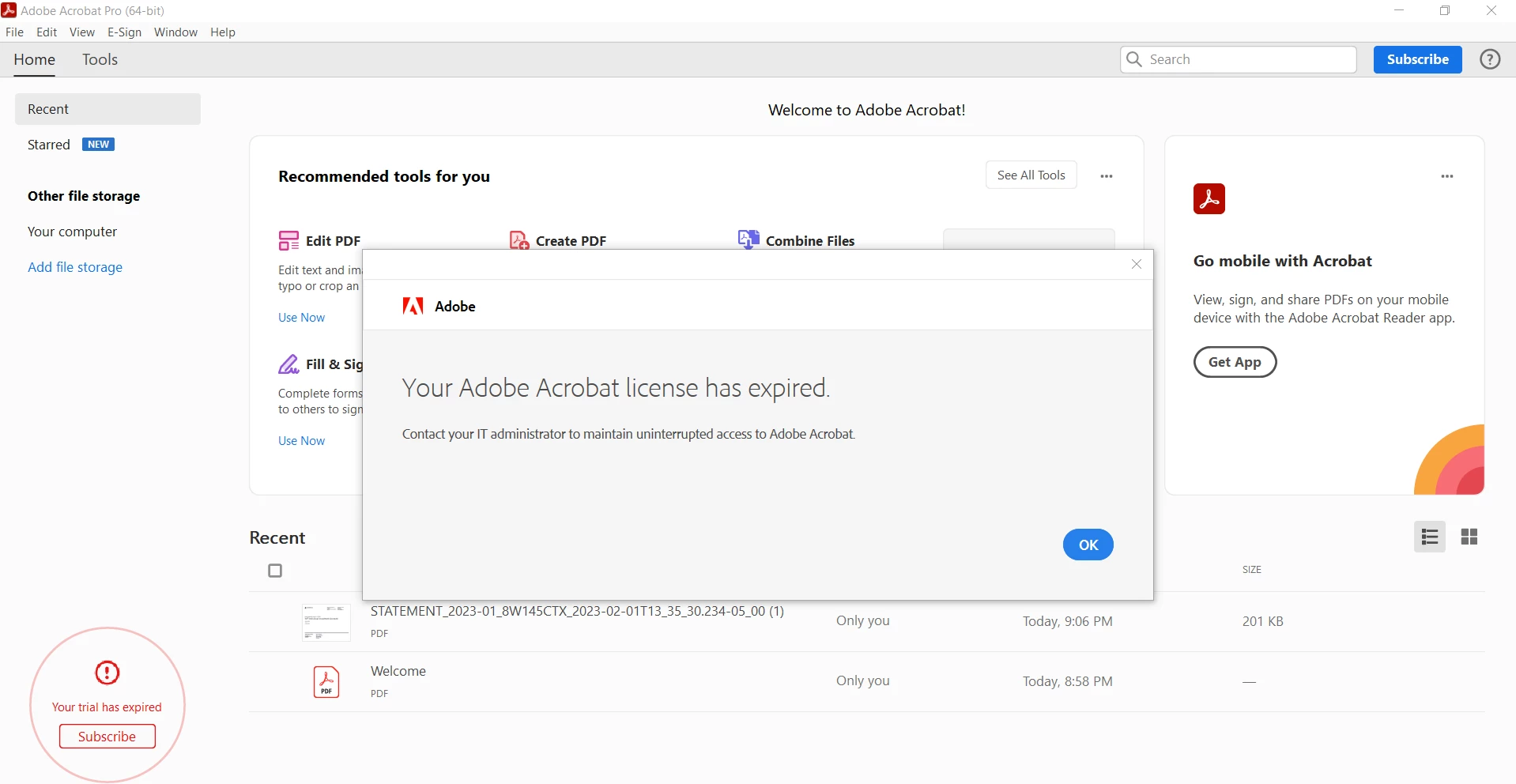Image resolution: width=1516 pixels, height=784 pixels.
Task: Click OK in the license dialog
Action: [x=1088, y=545]
